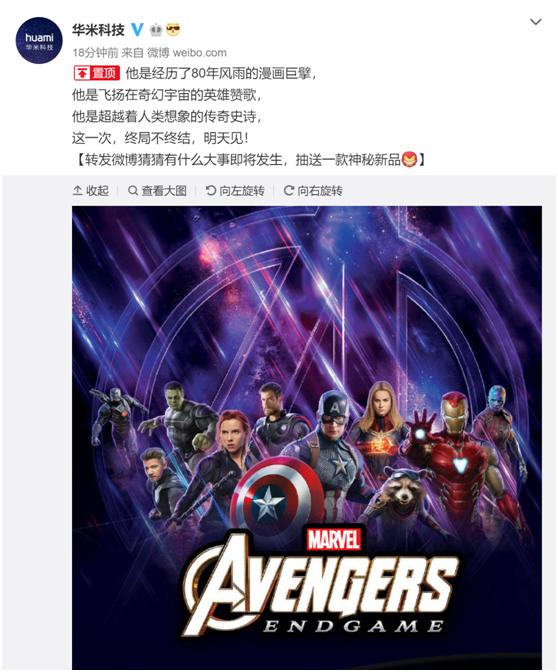This screenshot has width=558, height=672.
Task: Collapse the image with 收起
Action: point(90,191)
